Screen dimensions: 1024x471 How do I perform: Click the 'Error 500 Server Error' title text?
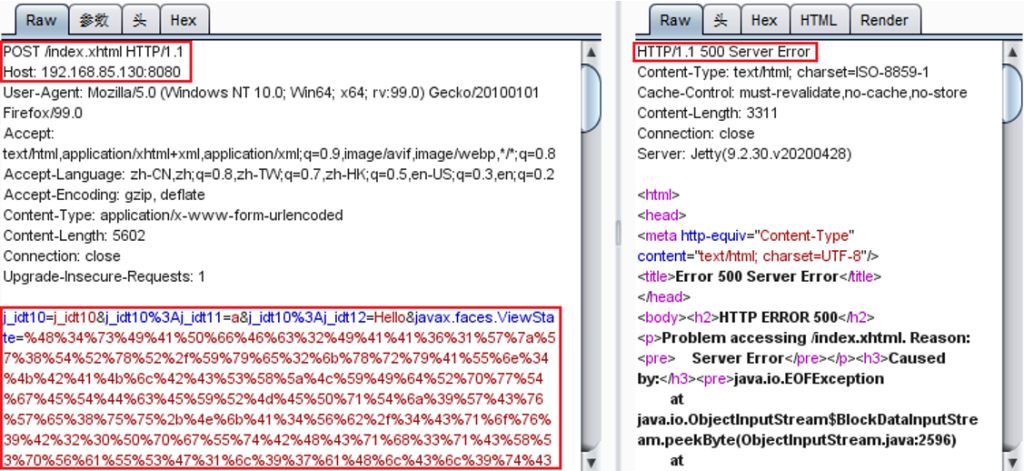click(756, 276)
